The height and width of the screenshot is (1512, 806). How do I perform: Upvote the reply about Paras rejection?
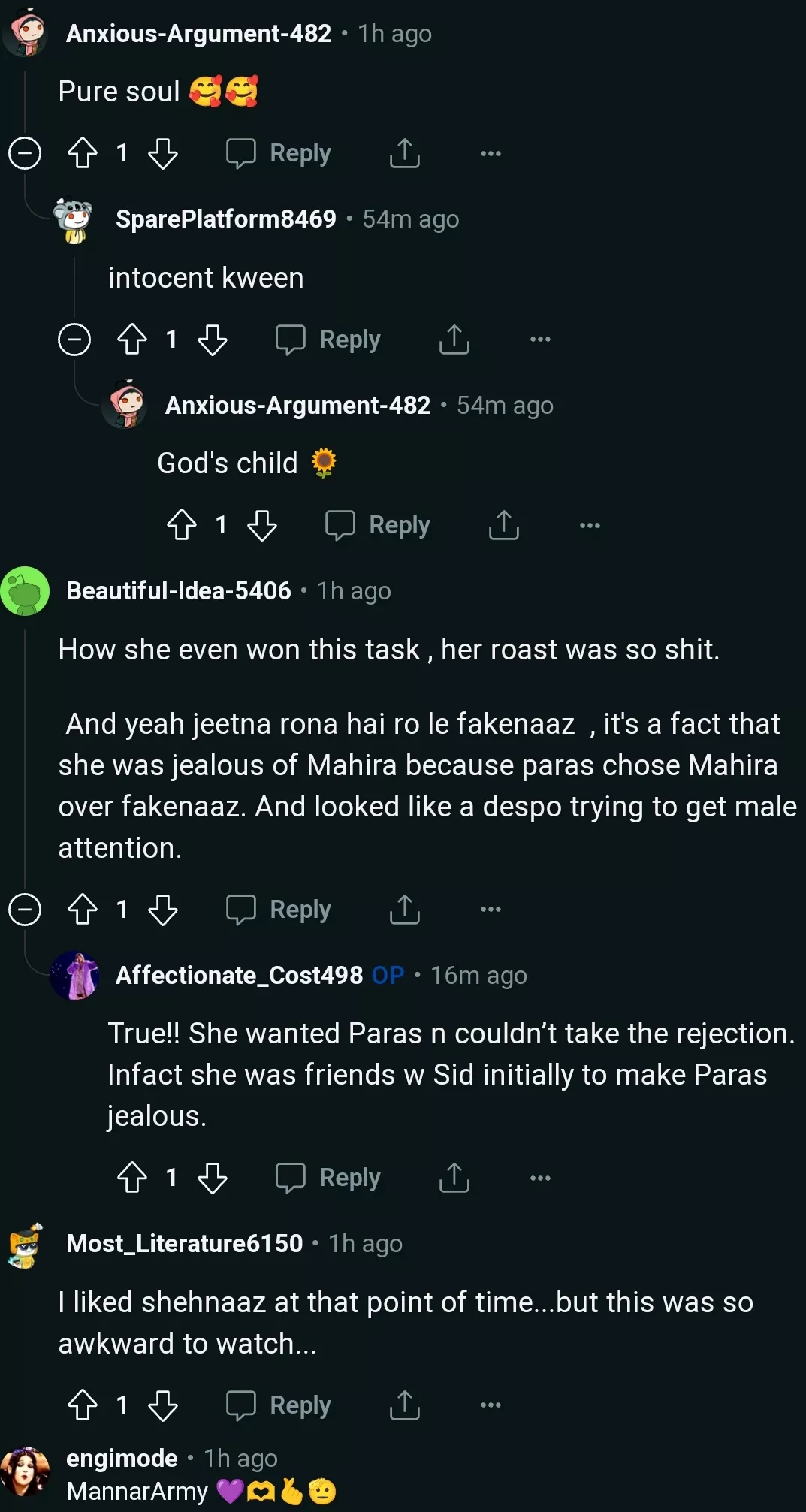[132, 1177]
